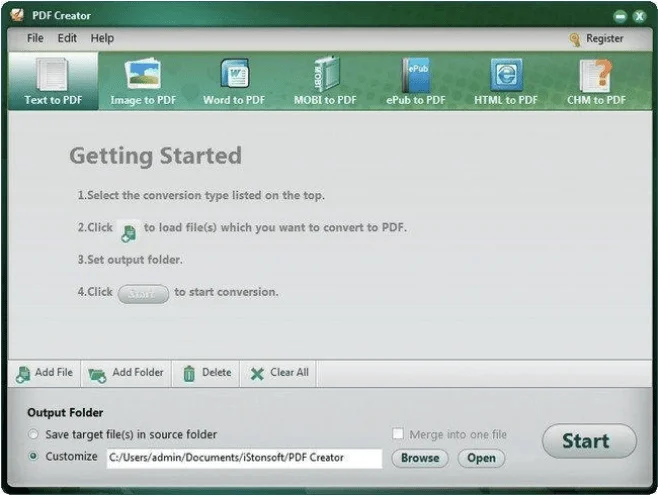
Task: Switch to Image to PDF mode
Action: (143, 81)
